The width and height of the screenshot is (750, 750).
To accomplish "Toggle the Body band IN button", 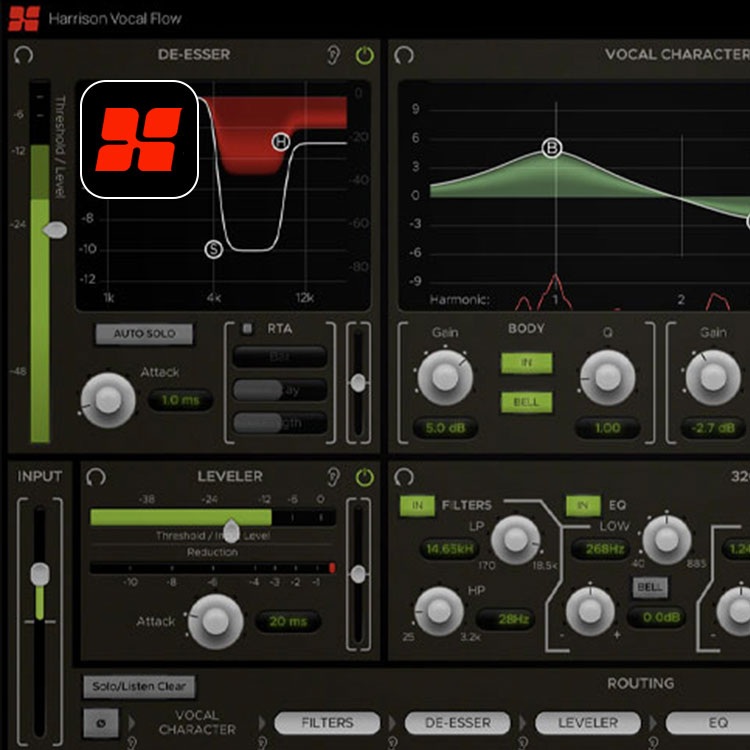I will (x=526, y=363).
